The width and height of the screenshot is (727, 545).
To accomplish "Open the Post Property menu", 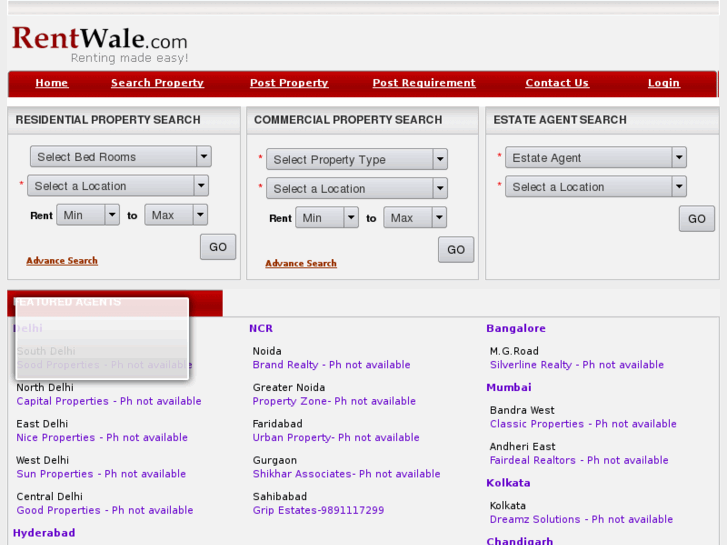I will pyautogui.click(x=289, y=83).
